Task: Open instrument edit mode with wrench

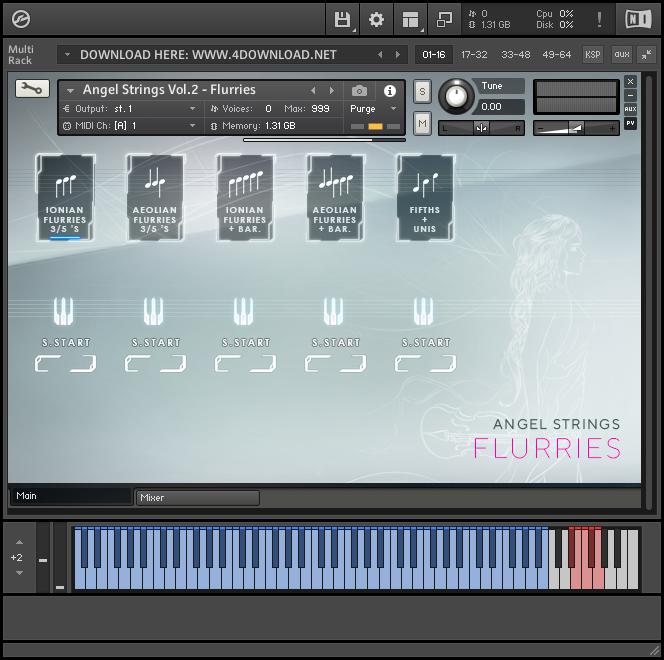Action: point(32,89)
